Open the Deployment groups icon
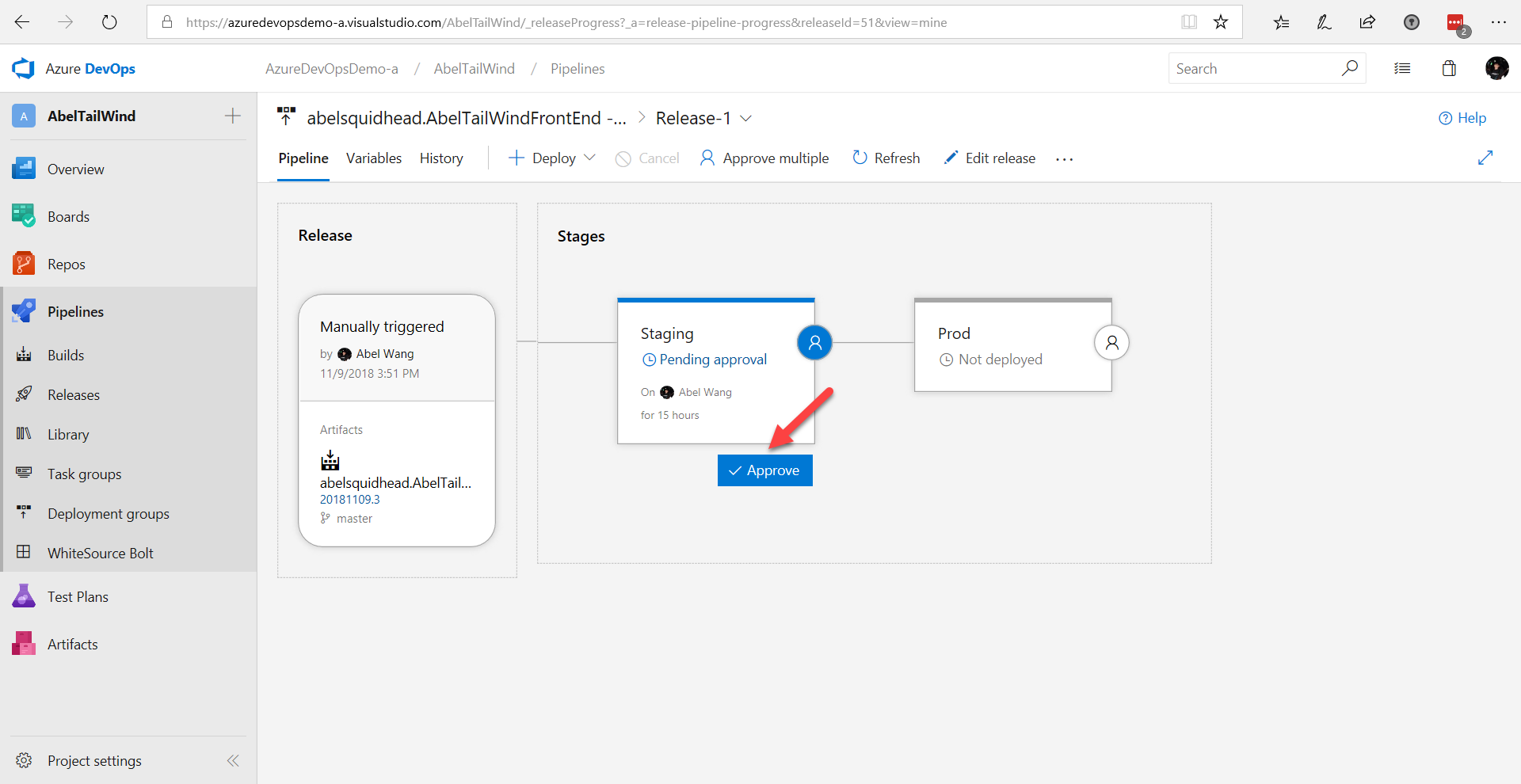This screenshot has width=1521, height=784. pyautogui.click(x=24, y=513)
